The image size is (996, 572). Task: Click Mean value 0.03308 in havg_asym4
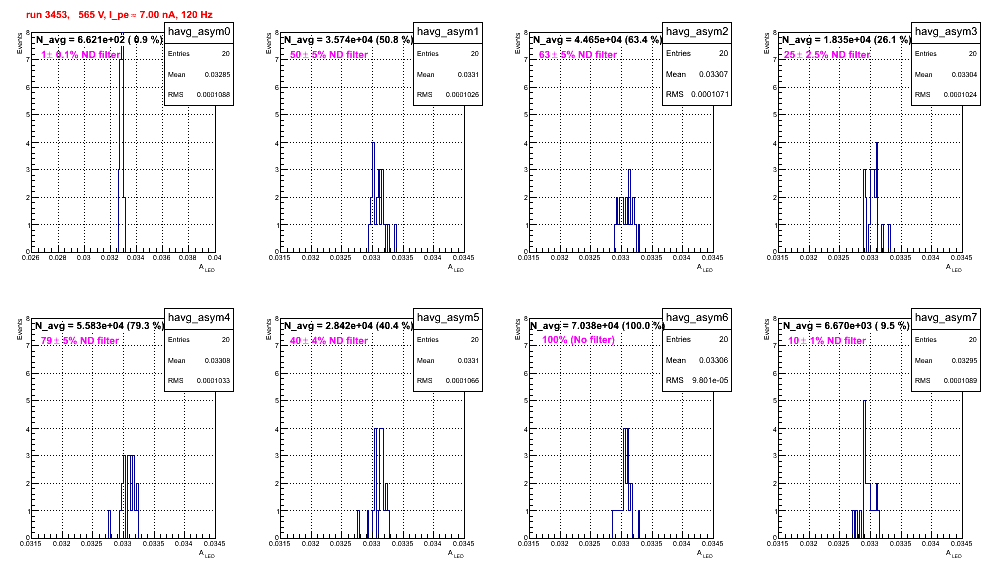pos(217,360)
